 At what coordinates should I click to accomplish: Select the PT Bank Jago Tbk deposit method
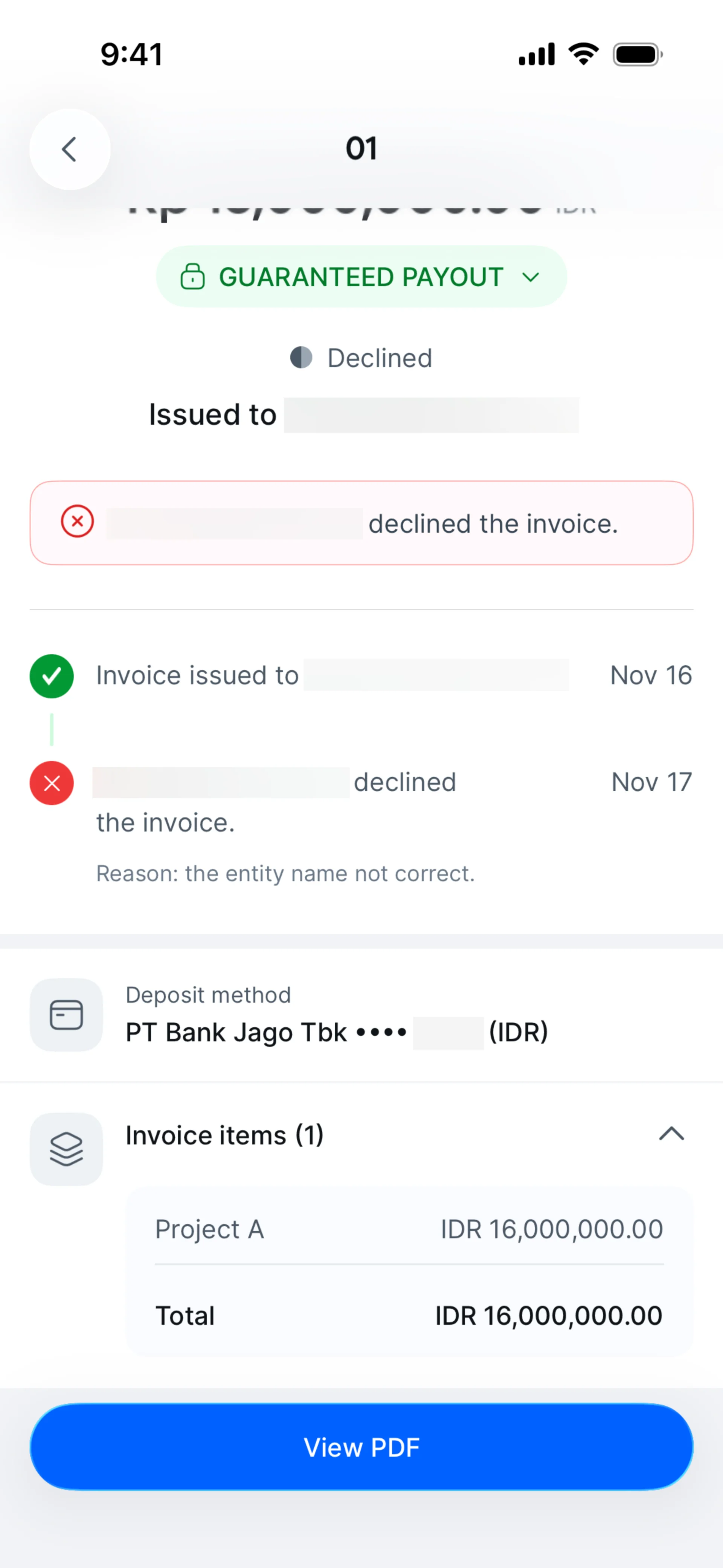pyautogui.click(x=337, y=1032)
